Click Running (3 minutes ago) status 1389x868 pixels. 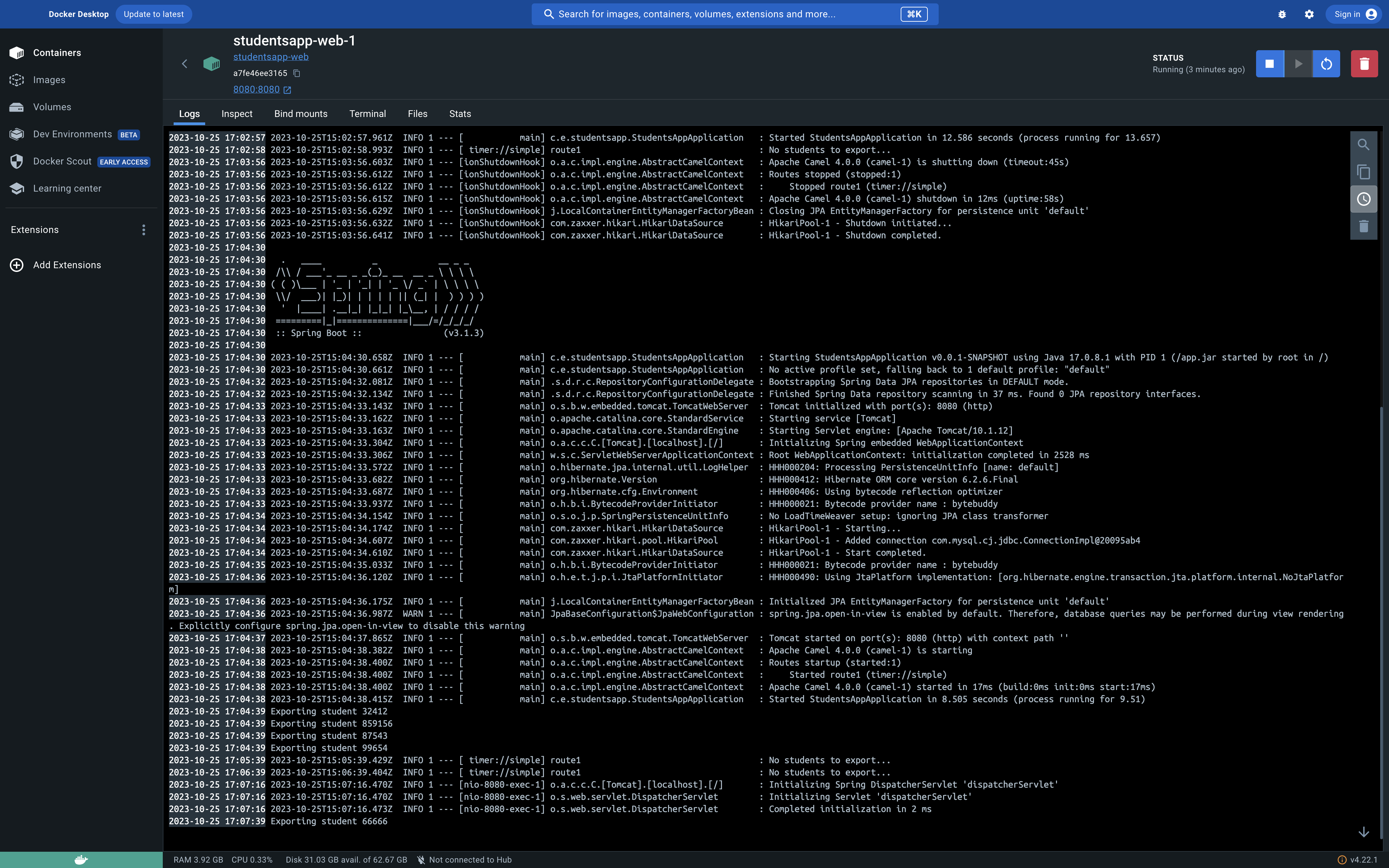pyautogui.click(x=1198, y=70)
